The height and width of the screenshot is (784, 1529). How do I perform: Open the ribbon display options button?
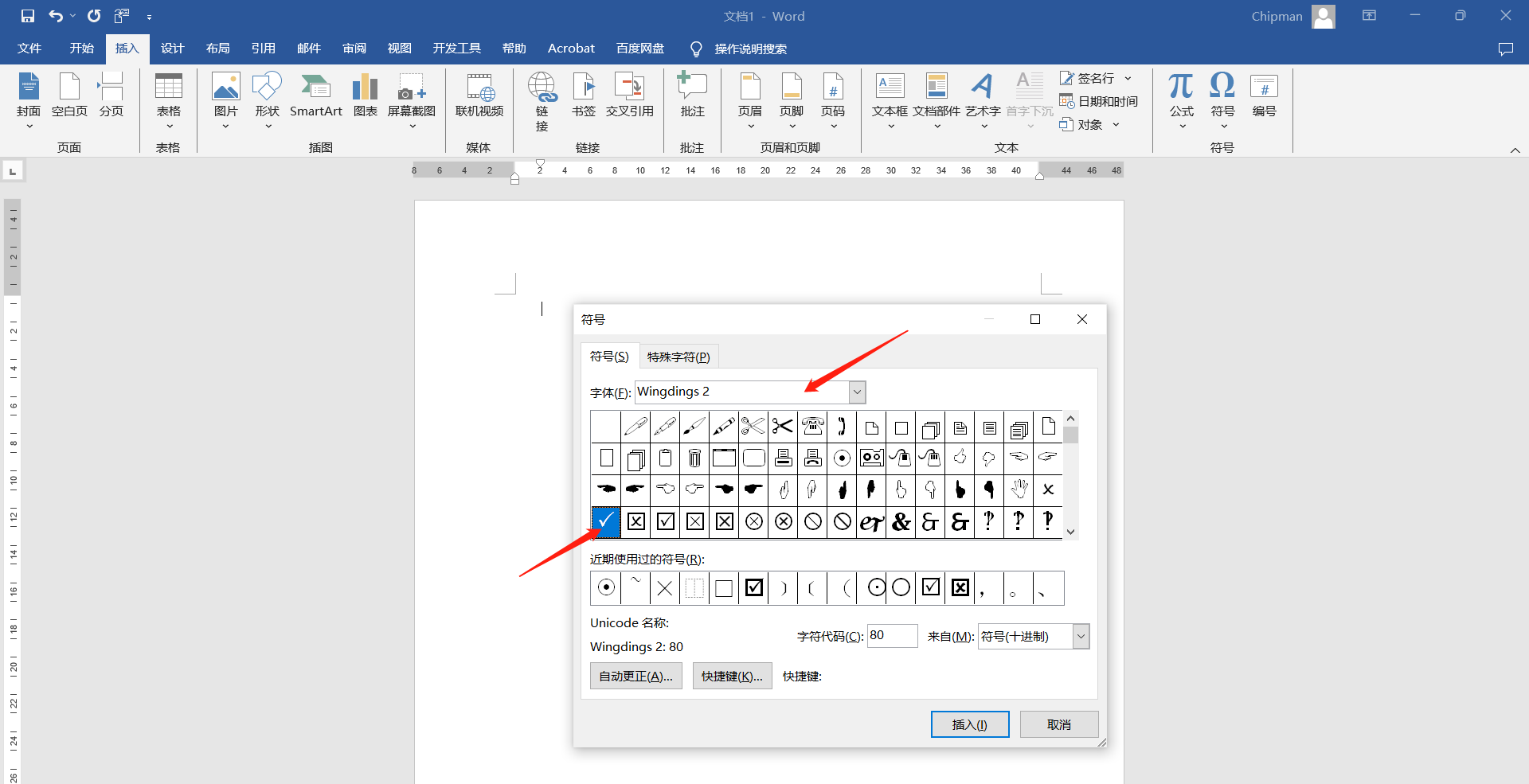1369,15
